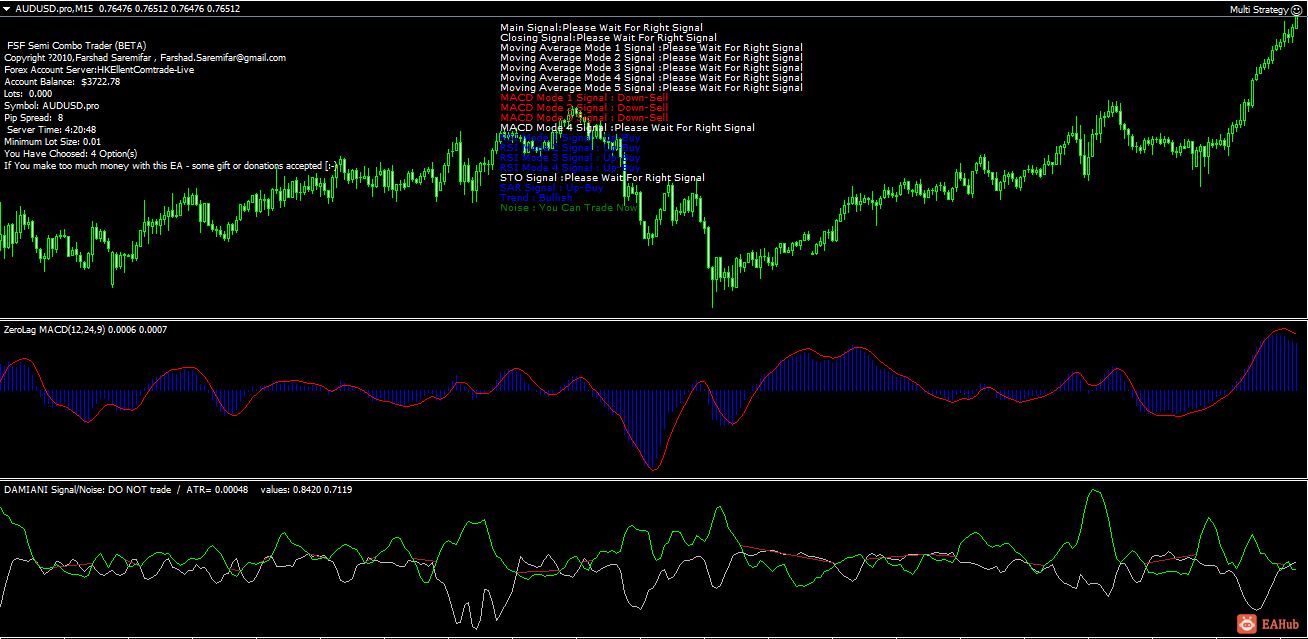
Task: Click 'Moving Average Mode 5 Signal' line
Action: click(651, 88)
